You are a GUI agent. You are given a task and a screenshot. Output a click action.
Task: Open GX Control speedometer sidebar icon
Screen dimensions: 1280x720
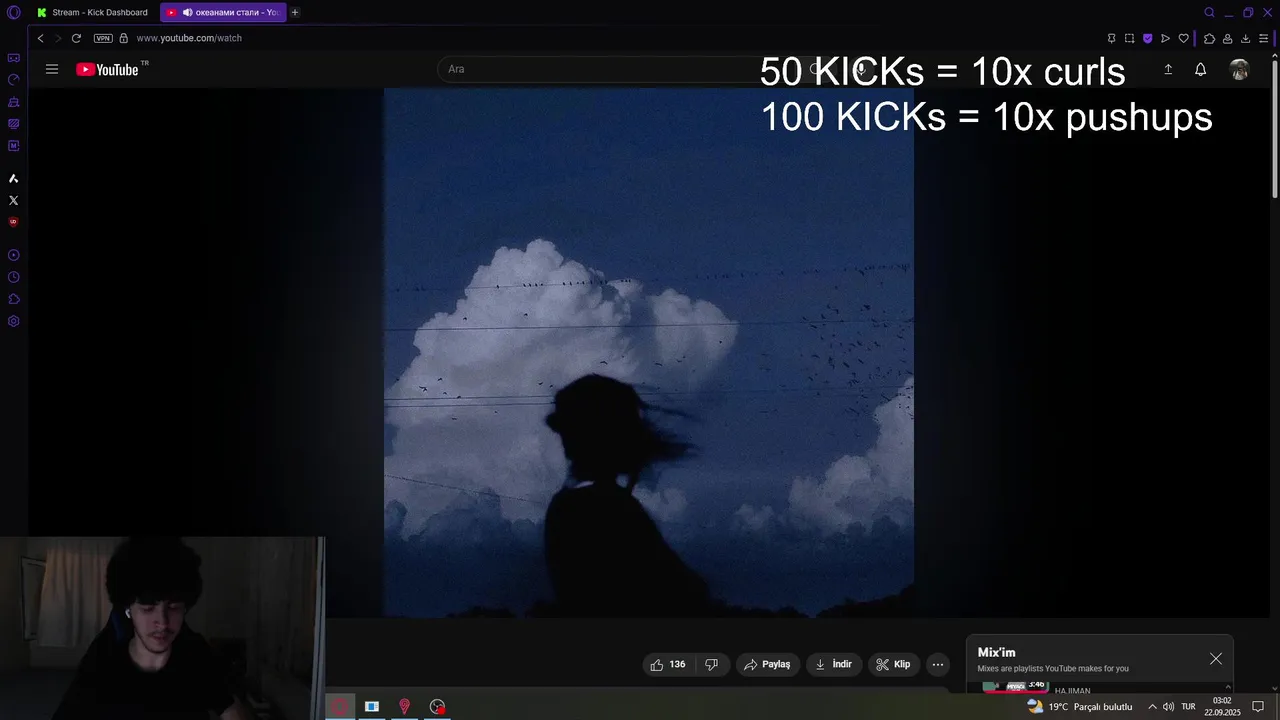[x=13, y=80]
